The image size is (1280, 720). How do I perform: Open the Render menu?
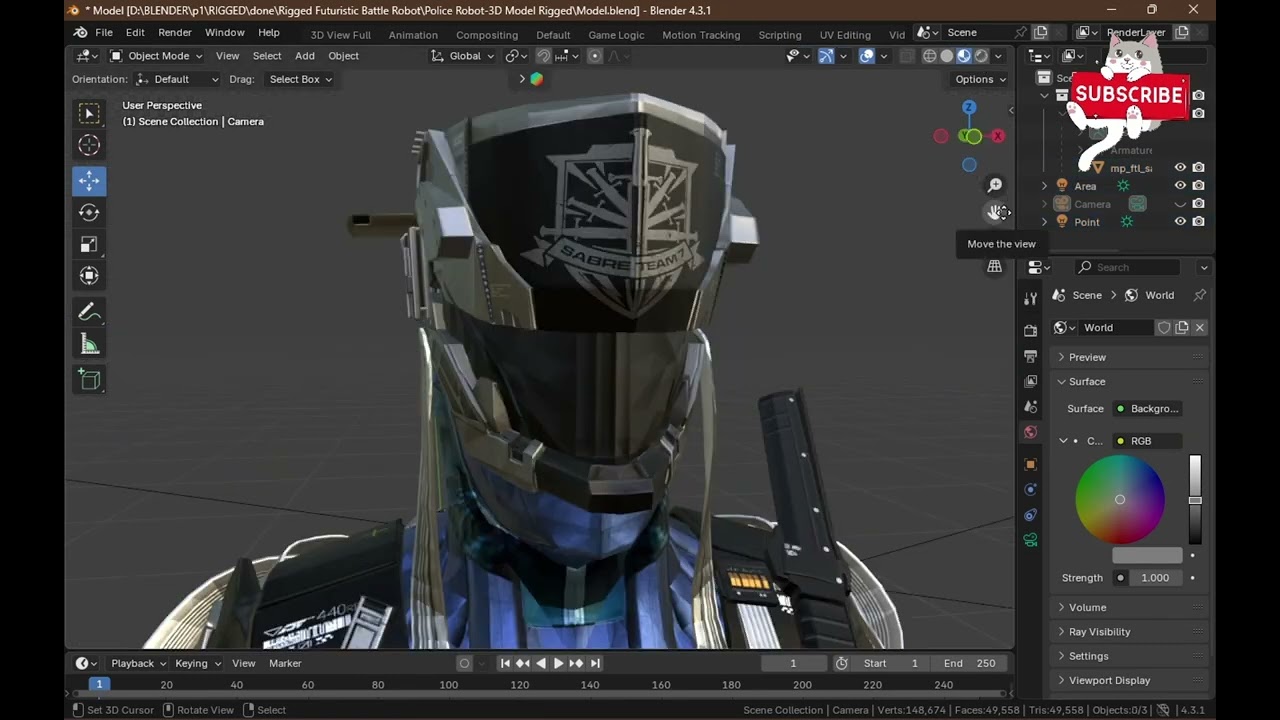pyautogui.click(x=175, y=33)
